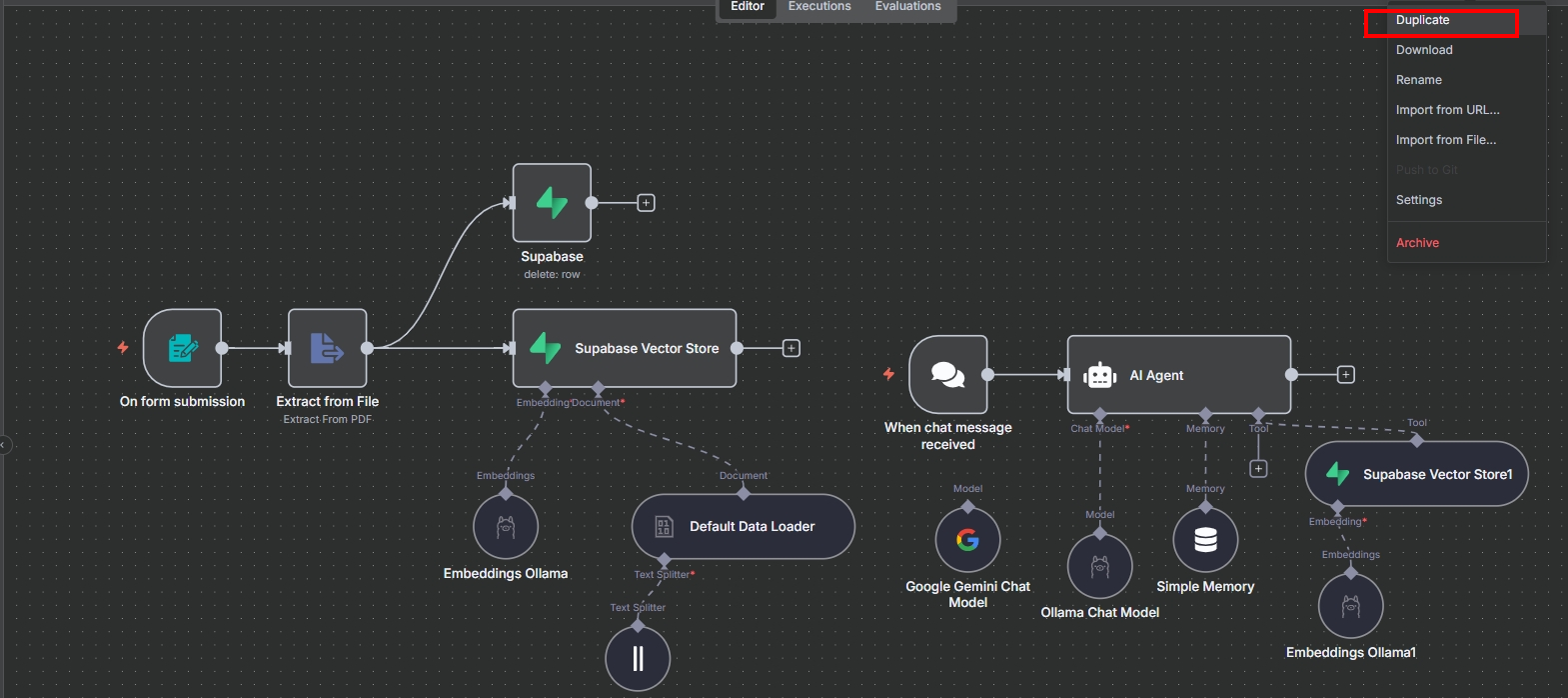Select Import from URL... menu option
The height and width of the screenshot is (698, 1568).
(x=1447, y=110)
